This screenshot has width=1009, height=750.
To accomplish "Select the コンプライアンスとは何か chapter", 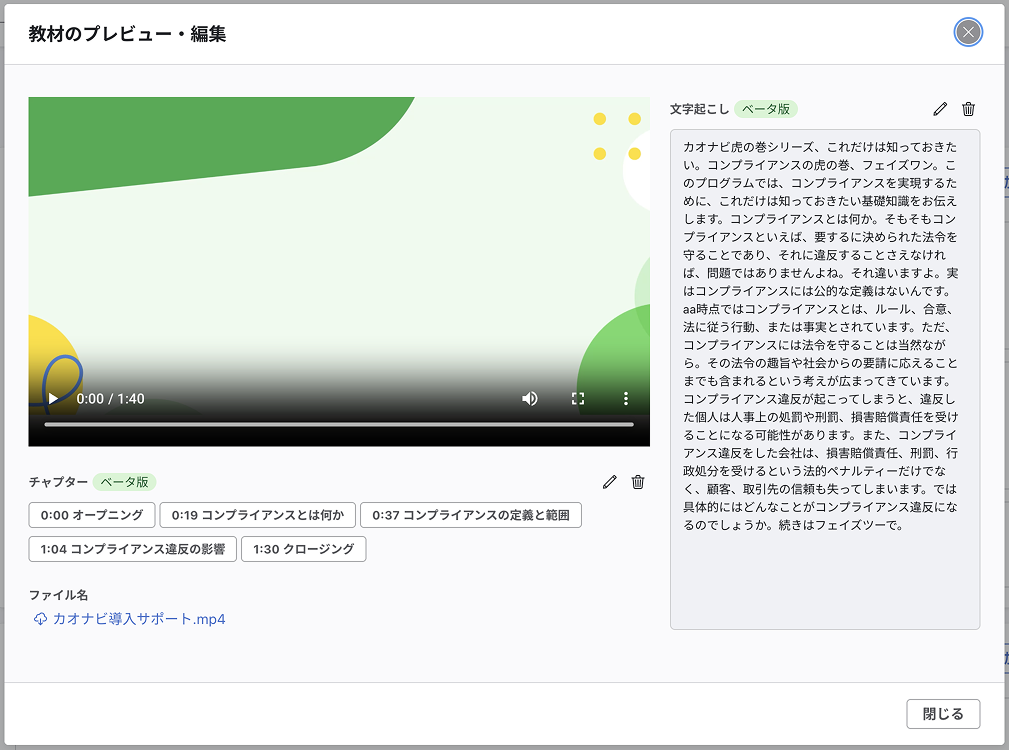I will point(257,515).
